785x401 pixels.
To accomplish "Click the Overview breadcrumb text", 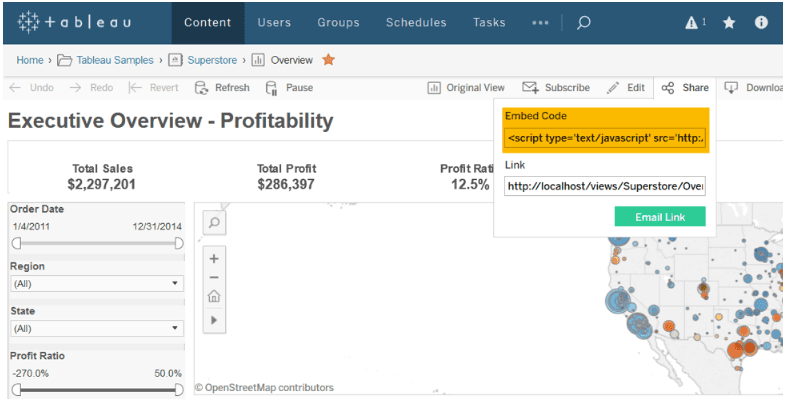I will pyautogui.click(x=291, y=60).
